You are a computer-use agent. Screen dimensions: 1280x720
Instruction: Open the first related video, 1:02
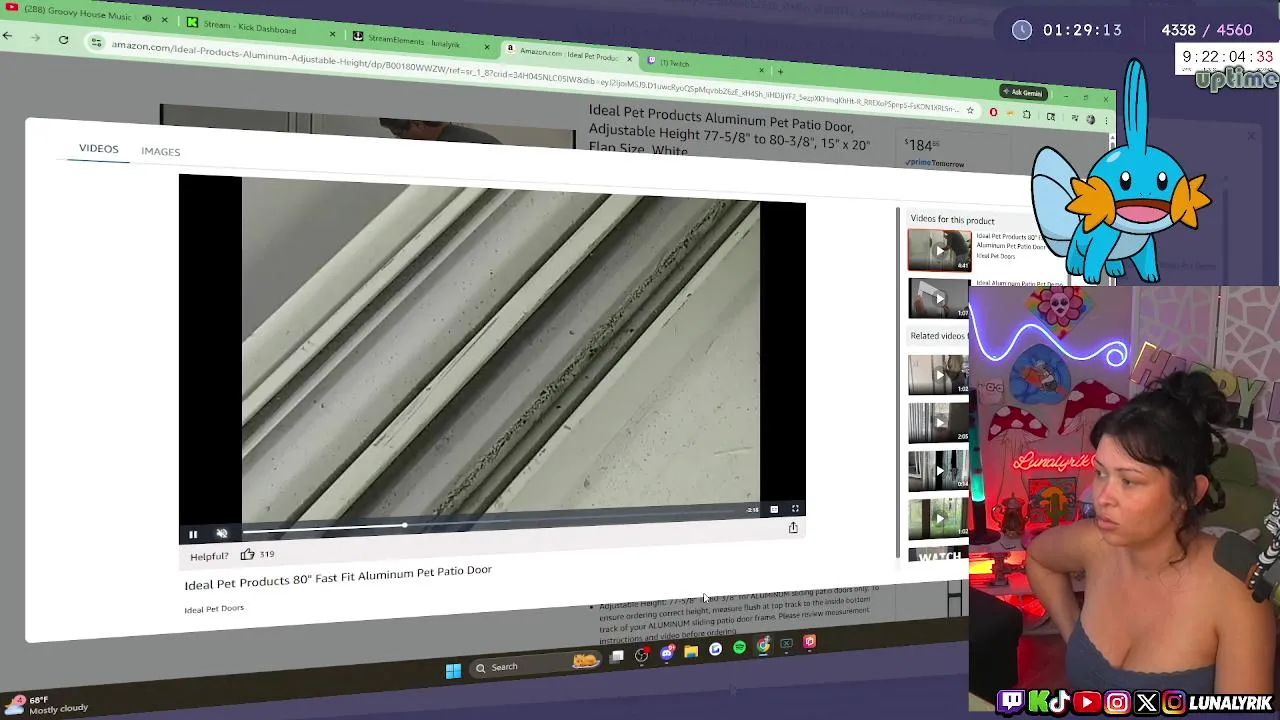coord(938,375)
